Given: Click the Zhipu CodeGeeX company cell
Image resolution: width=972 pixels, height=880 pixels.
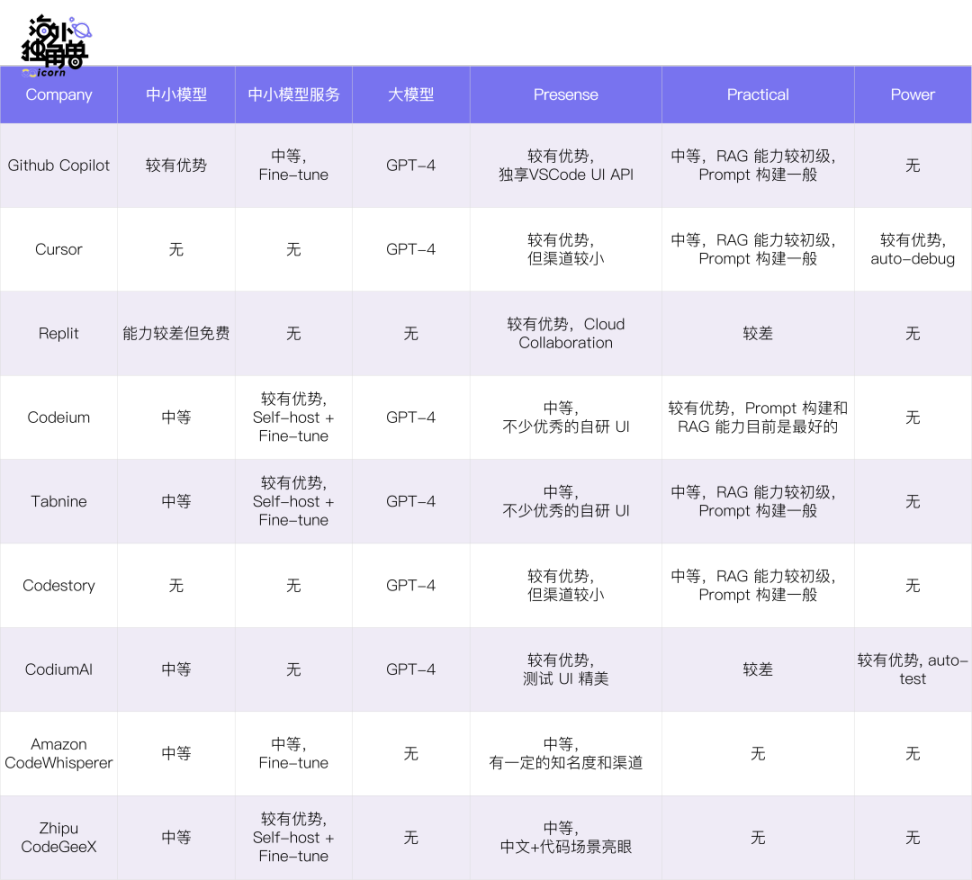Looking at the screenshot, I should tap(59, 838).
